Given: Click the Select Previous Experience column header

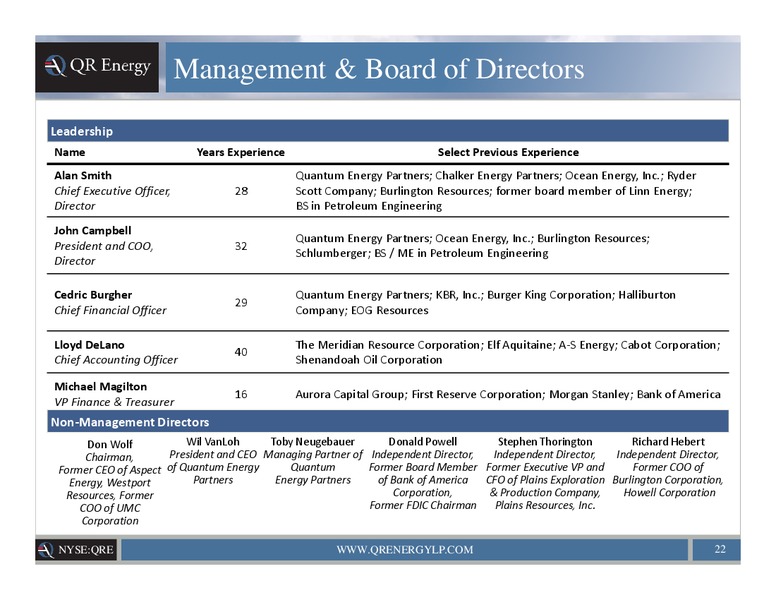Looking at the screenshot, I should 508,152.
